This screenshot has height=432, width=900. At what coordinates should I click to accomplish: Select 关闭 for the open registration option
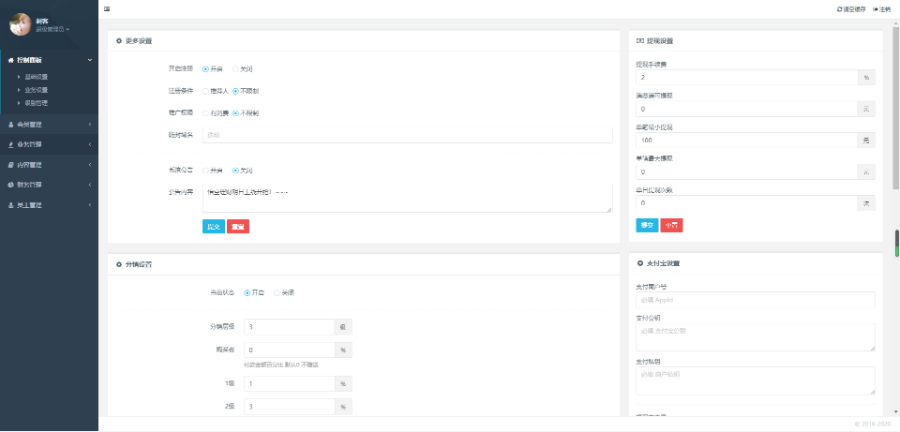235,69
